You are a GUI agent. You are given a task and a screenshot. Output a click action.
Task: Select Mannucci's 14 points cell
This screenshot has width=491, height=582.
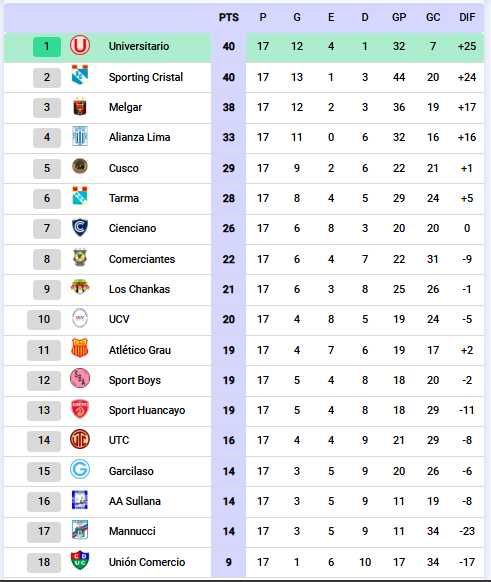point(229,532)
